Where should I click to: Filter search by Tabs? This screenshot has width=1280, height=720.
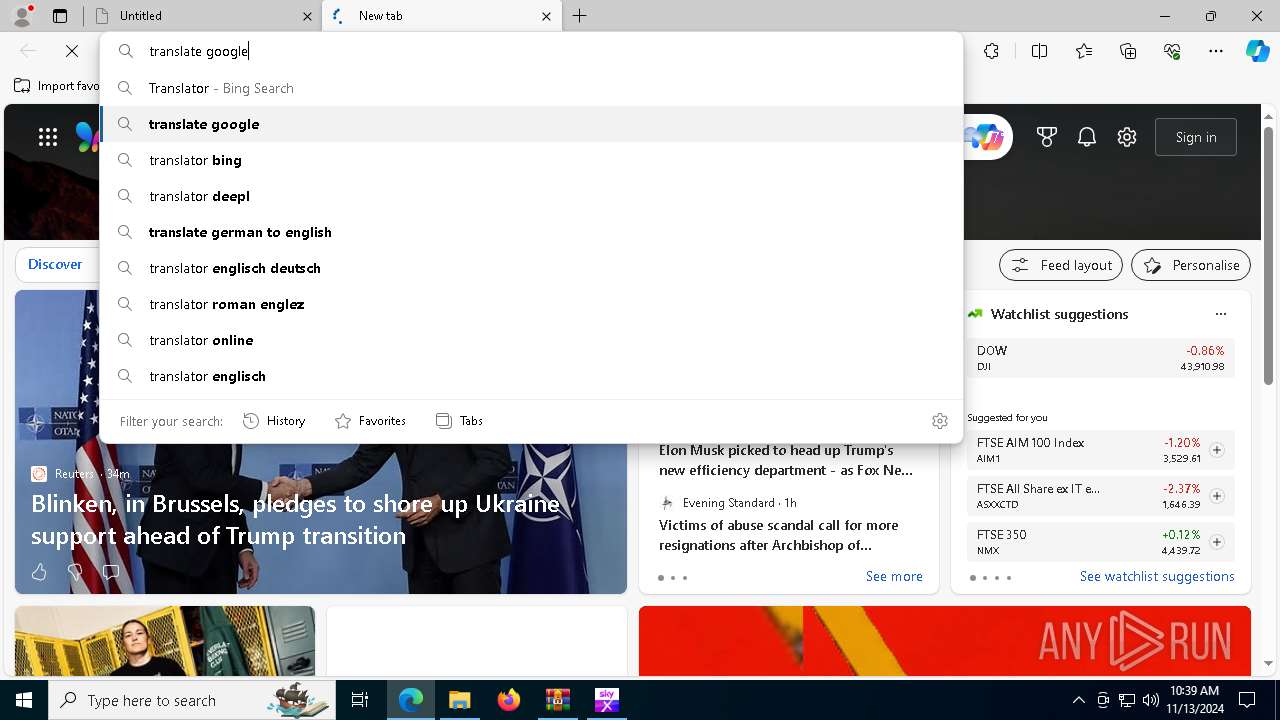pyautogui.click(x=459, y=421)
